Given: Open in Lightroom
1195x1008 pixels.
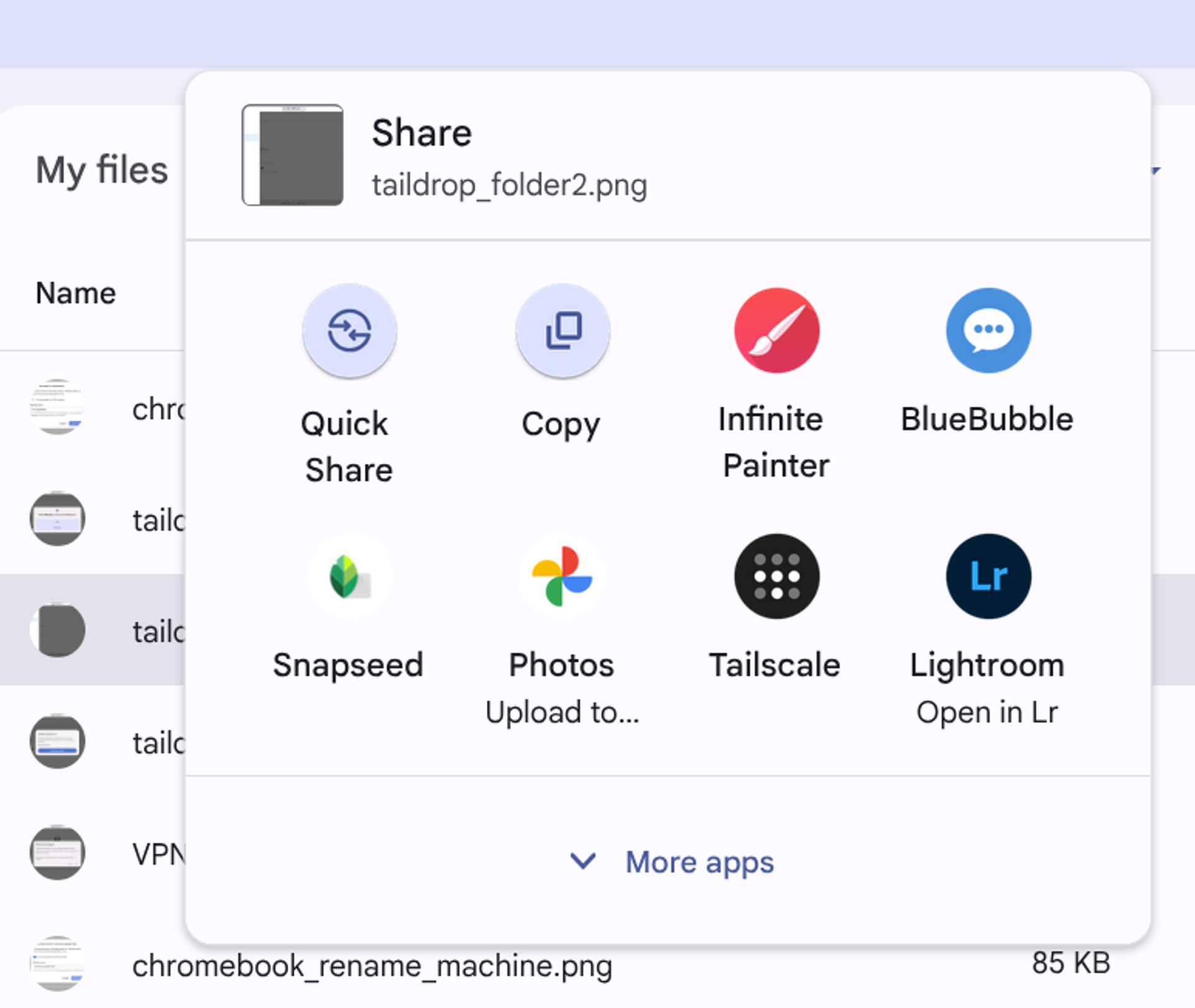Looking at the screenshot, I should coord(988,577).
